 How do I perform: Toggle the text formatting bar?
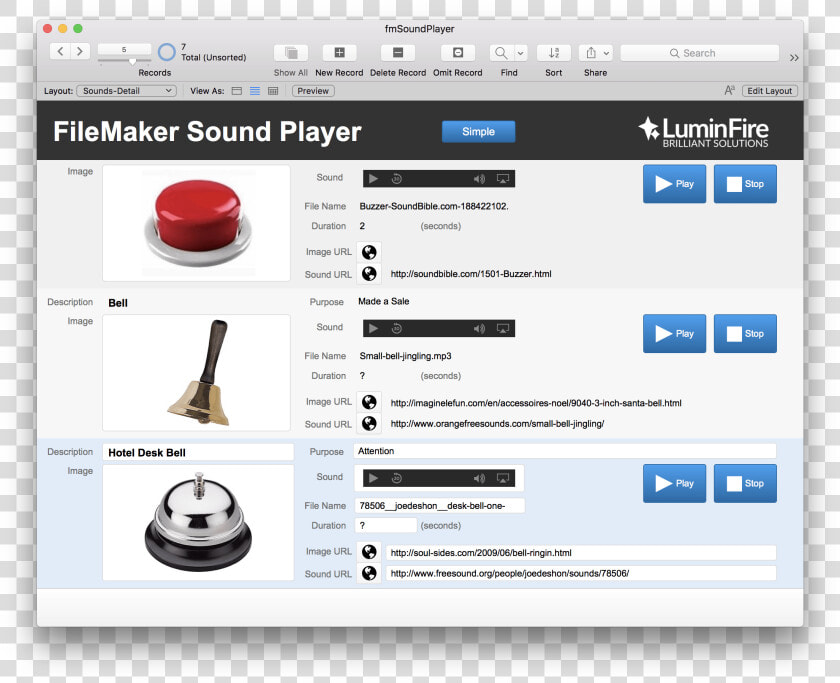coord(730,91)
